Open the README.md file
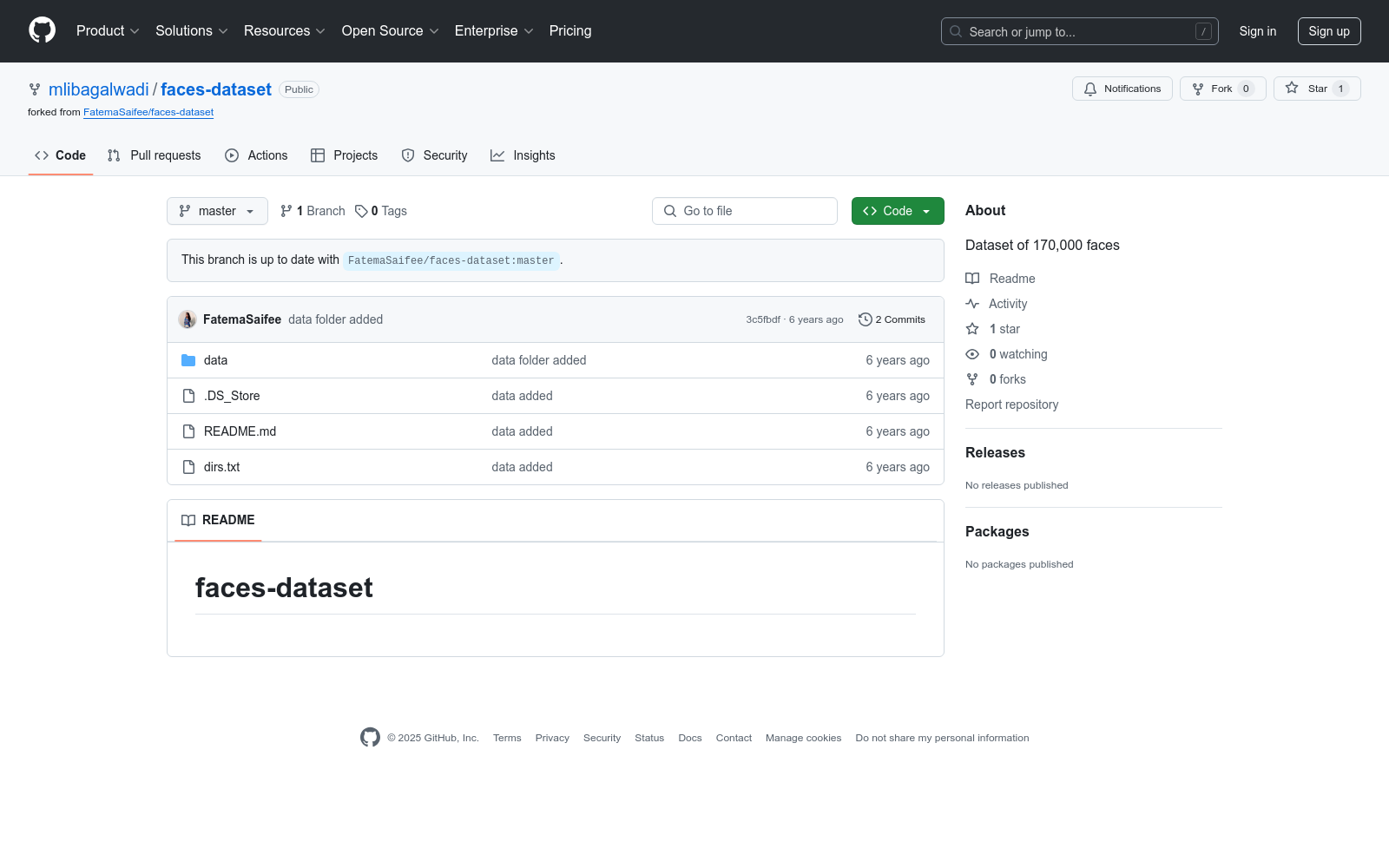The image size is (1389, 868). pyautogui.click(x=240, y=431)
